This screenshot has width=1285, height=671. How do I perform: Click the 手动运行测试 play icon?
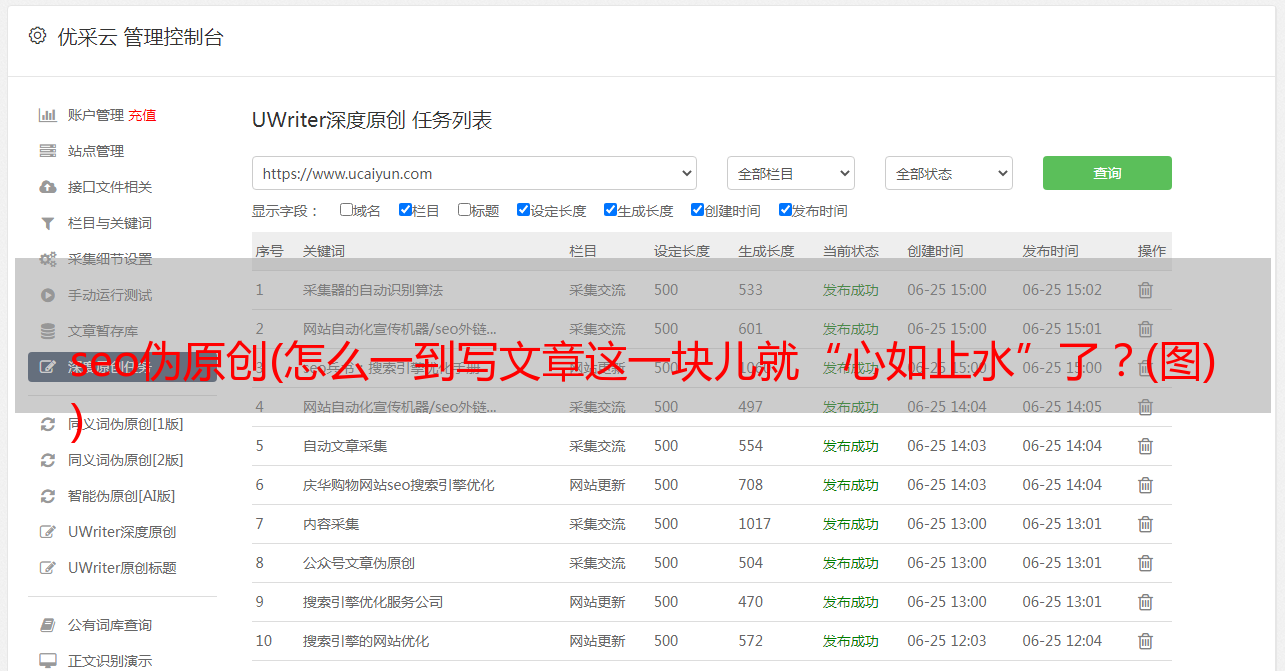click(47, 295)
